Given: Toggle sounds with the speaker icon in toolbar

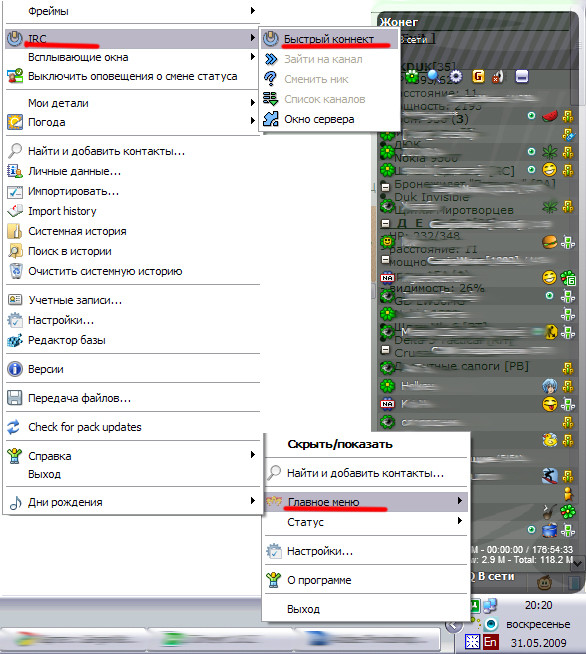Looking at the screenshot, I should coord(498,77).
